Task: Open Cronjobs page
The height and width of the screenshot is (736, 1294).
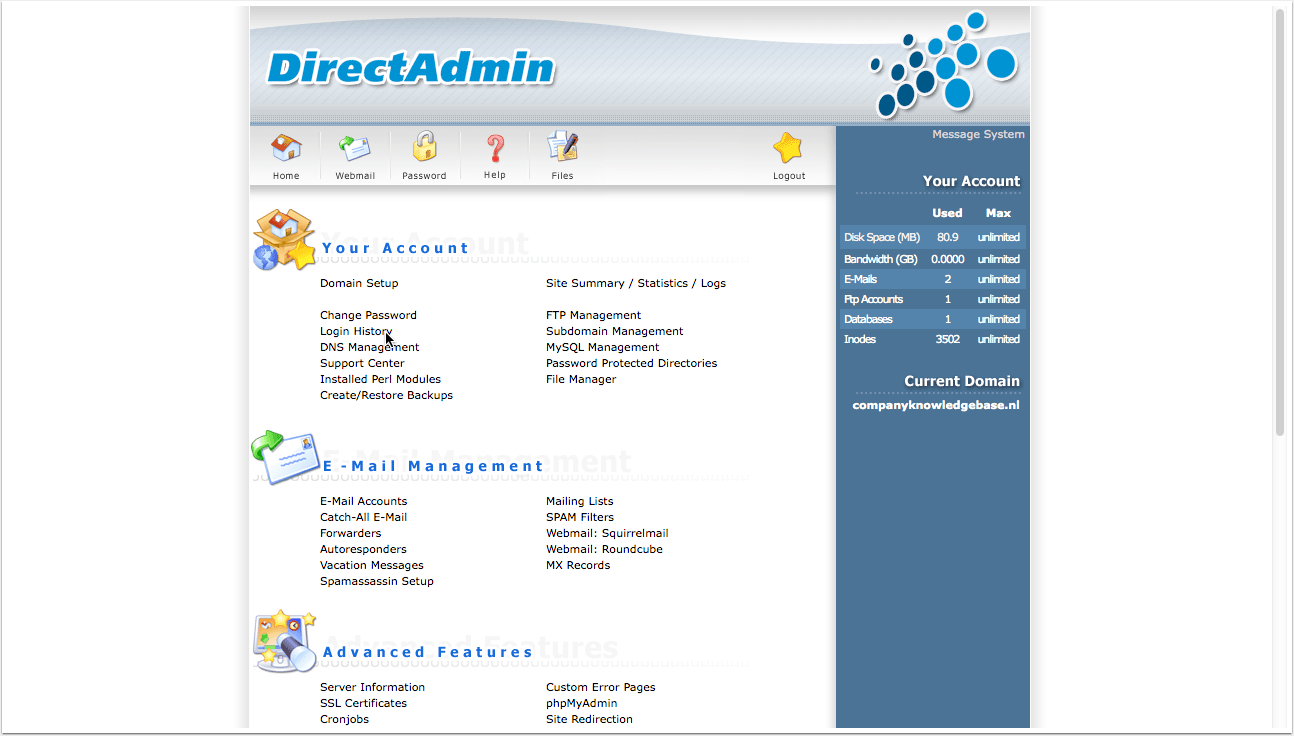Action: 344,719
